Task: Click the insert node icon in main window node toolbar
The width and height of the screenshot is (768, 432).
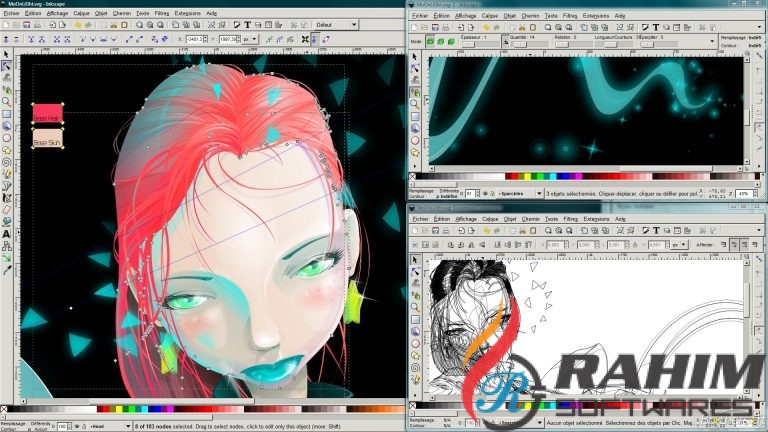Action: click(x=5, y=39)
